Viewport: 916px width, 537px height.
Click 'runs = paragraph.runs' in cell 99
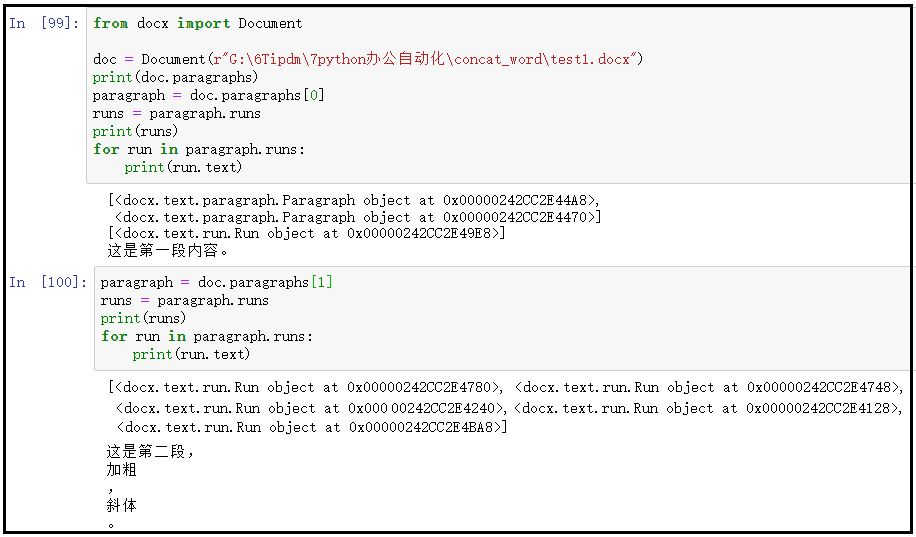[x=176, y=113]
